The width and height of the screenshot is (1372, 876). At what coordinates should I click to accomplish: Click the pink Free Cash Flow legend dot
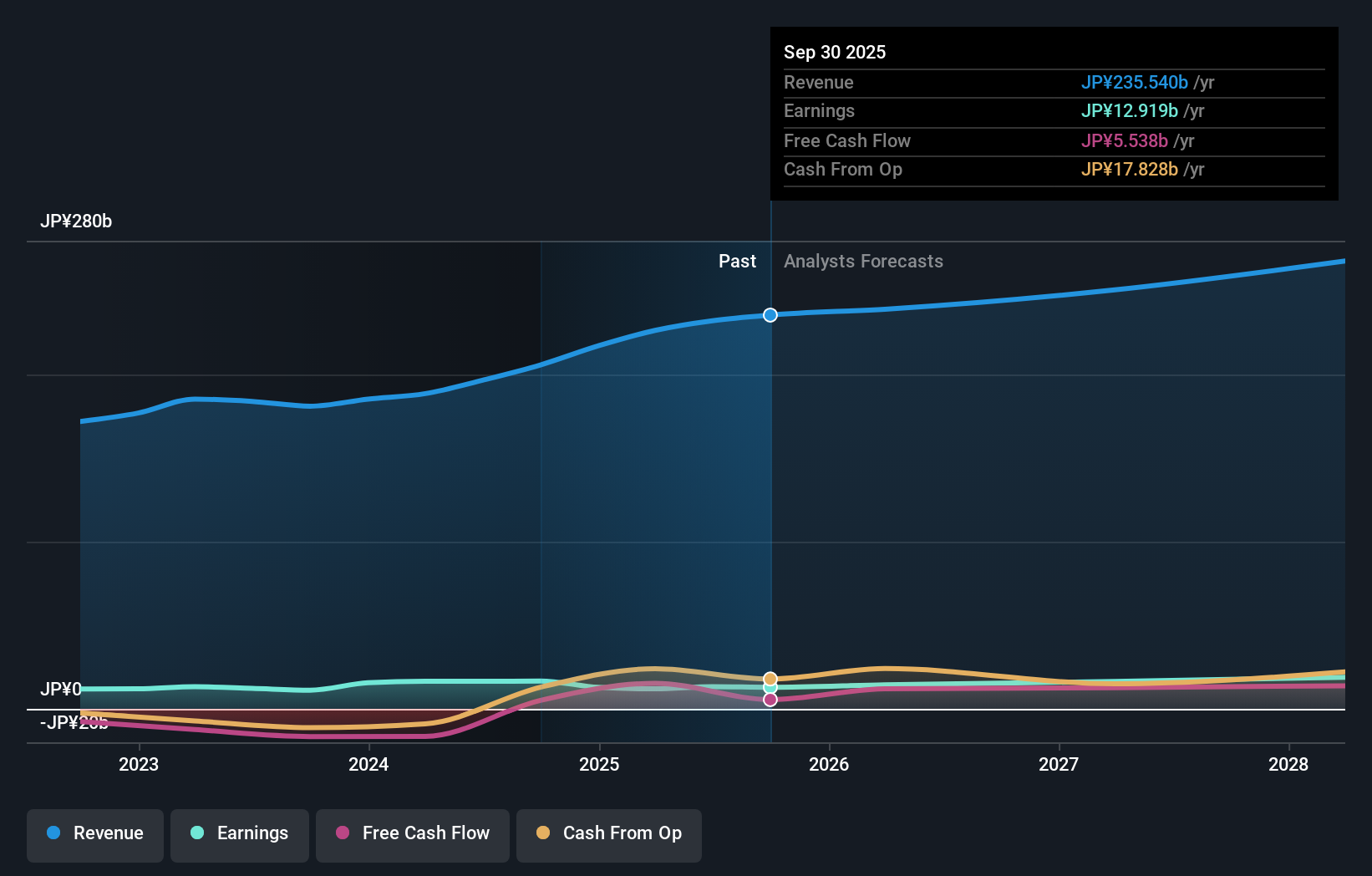coord(343,833)
